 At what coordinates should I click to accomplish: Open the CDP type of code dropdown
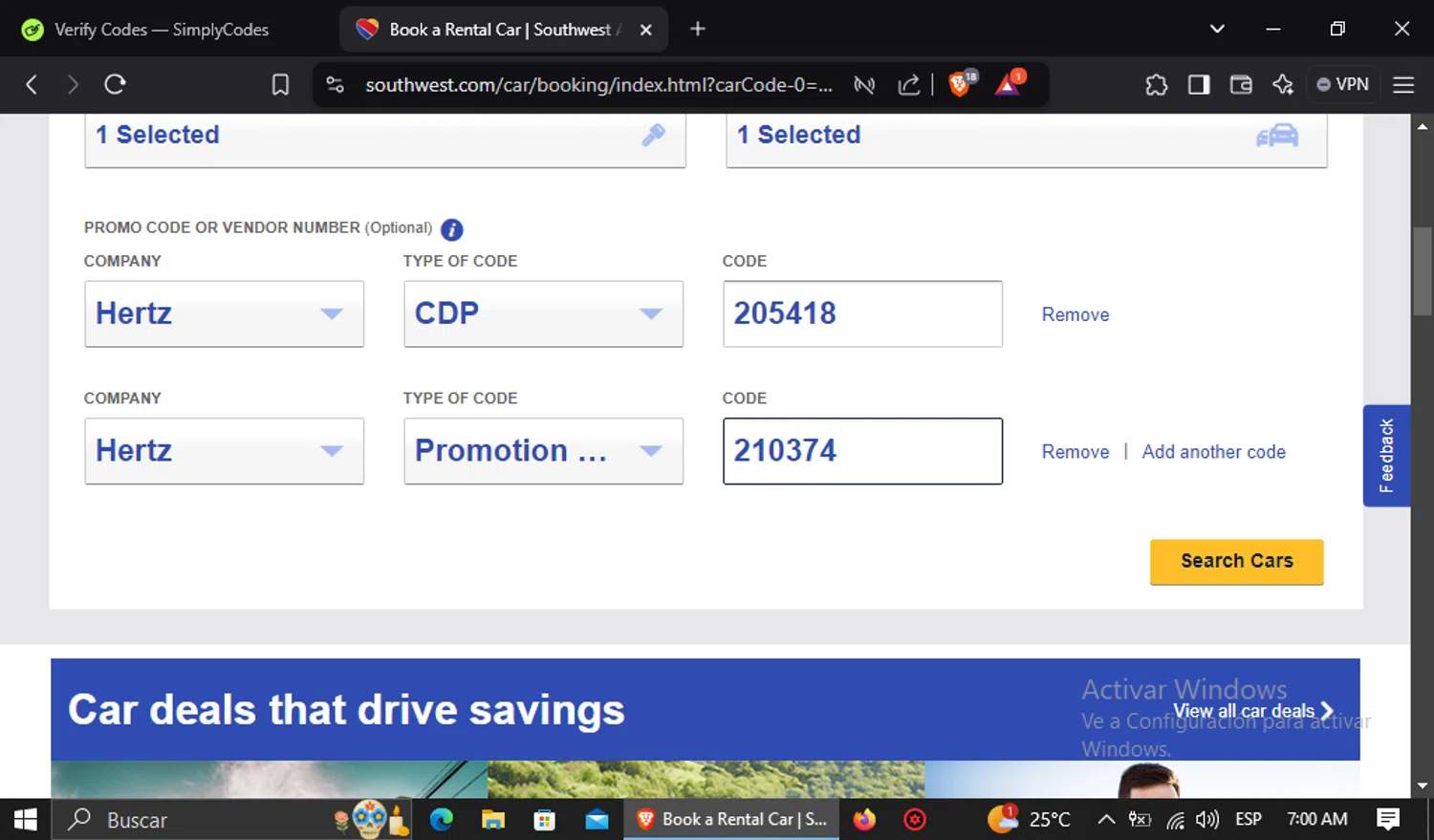click(x=543, y=313)
